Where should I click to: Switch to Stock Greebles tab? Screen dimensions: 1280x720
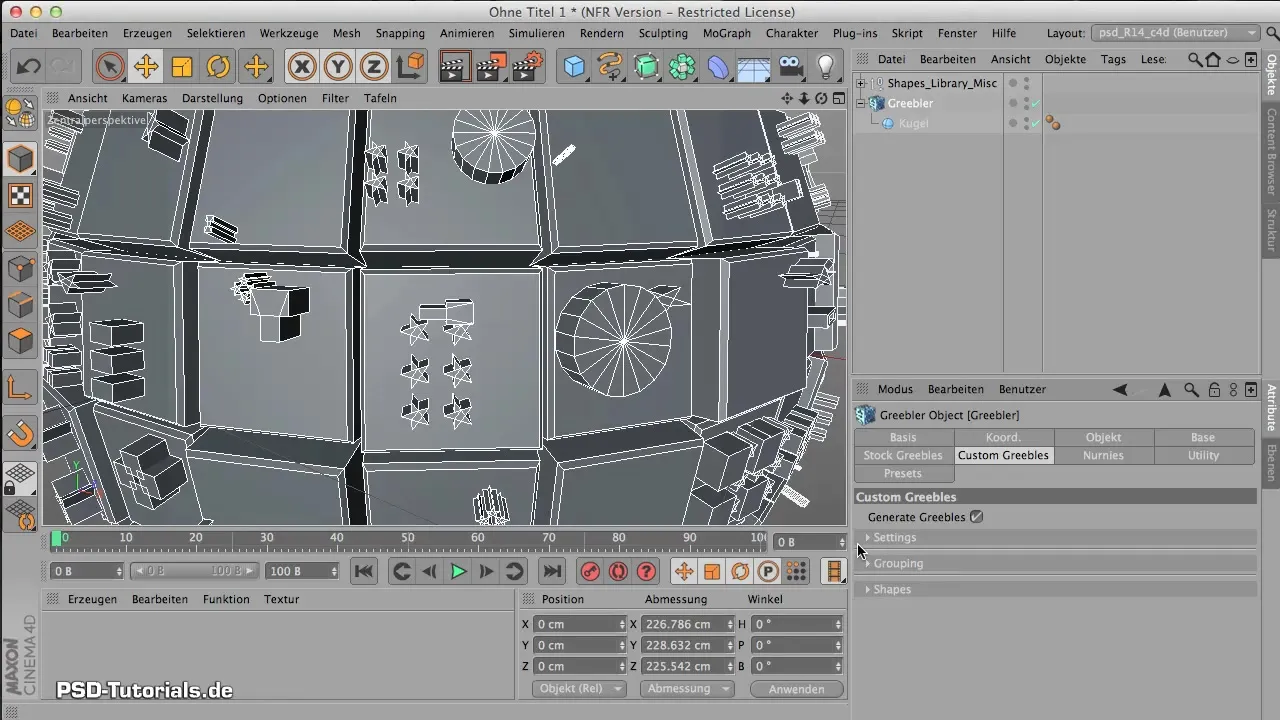(x=903, y=455)
